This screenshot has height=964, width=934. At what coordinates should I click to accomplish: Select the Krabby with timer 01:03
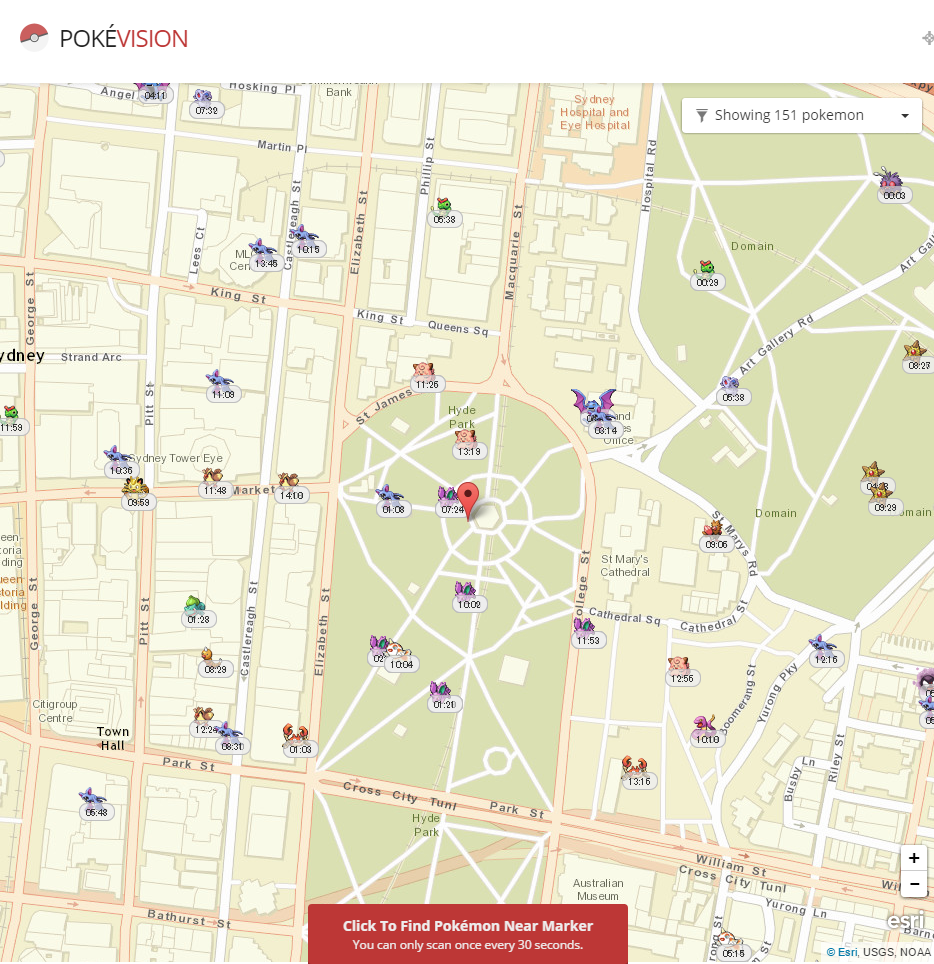(x=299, y=741)
